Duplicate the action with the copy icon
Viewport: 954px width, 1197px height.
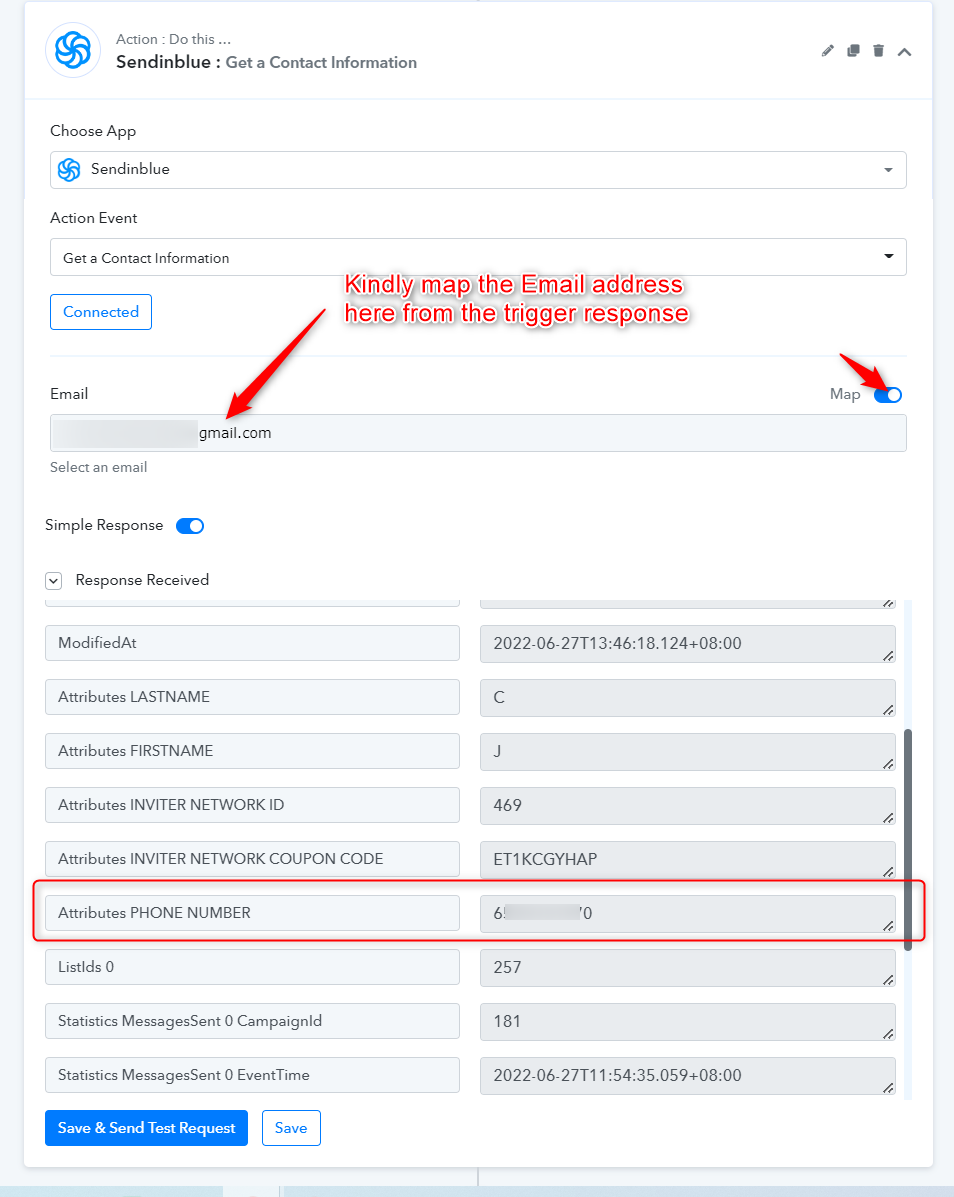(853, 51)
